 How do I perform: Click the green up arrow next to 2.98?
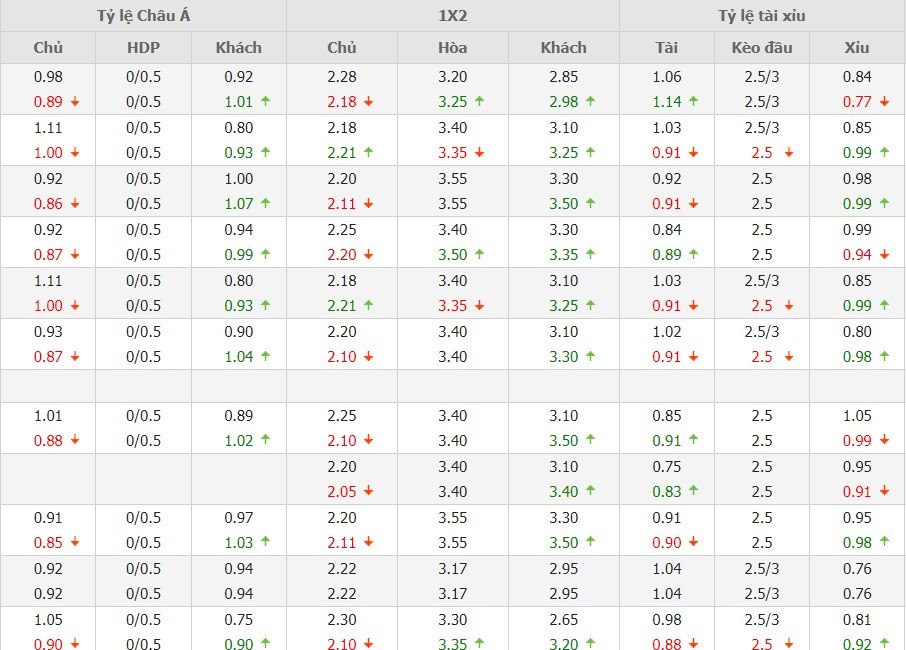tap(590, 102)
